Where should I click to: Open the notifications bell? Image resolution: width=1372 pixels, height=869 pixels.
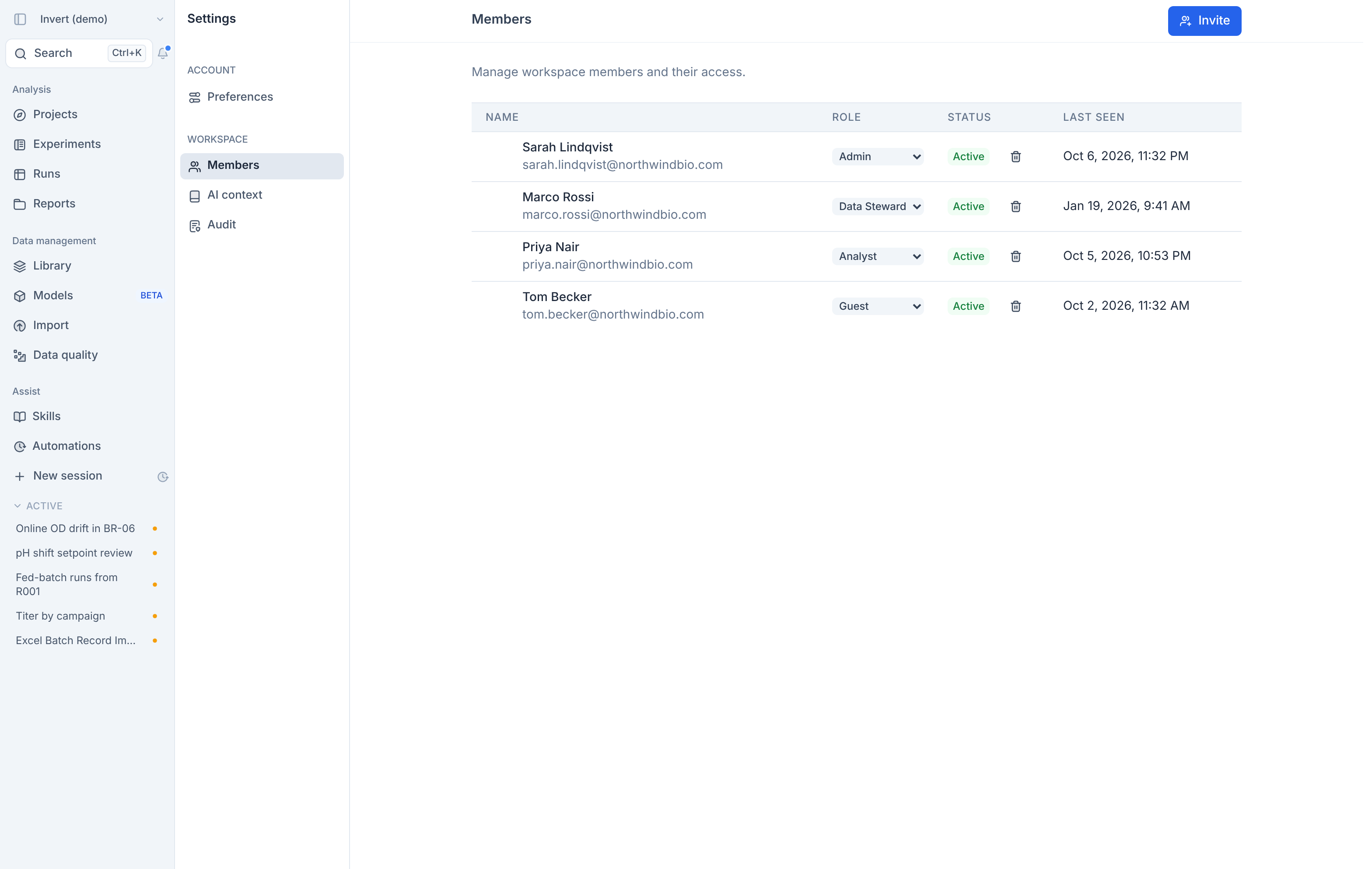click(x=163, y=53)
